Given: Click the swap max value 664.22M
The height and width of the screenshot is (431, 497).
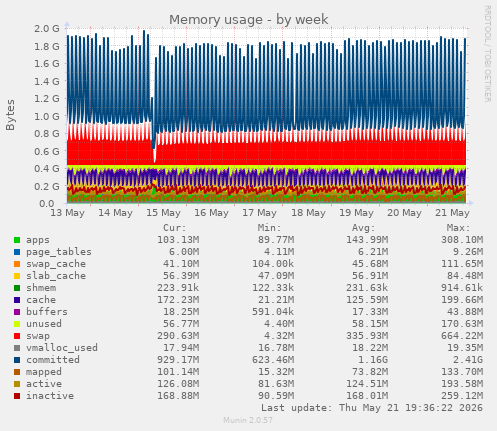Looking at the screenshot, I should 462,336.
